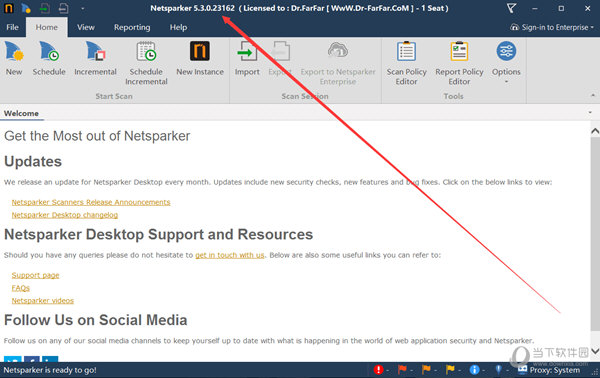Open Sign-in to Enterprise dropdown
Viewport: 600px width, 378px height.
click(x=553, y=27)
